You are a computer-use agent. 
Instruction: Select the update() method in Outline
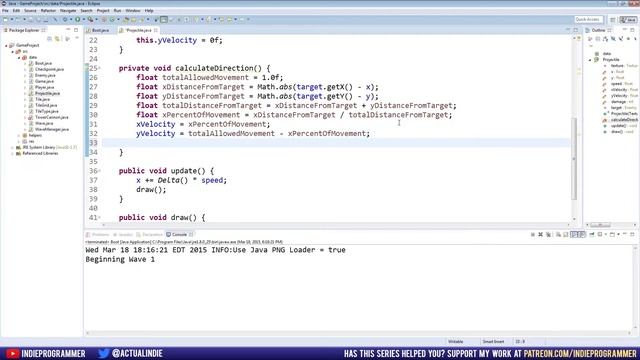[x=619, y=126]
